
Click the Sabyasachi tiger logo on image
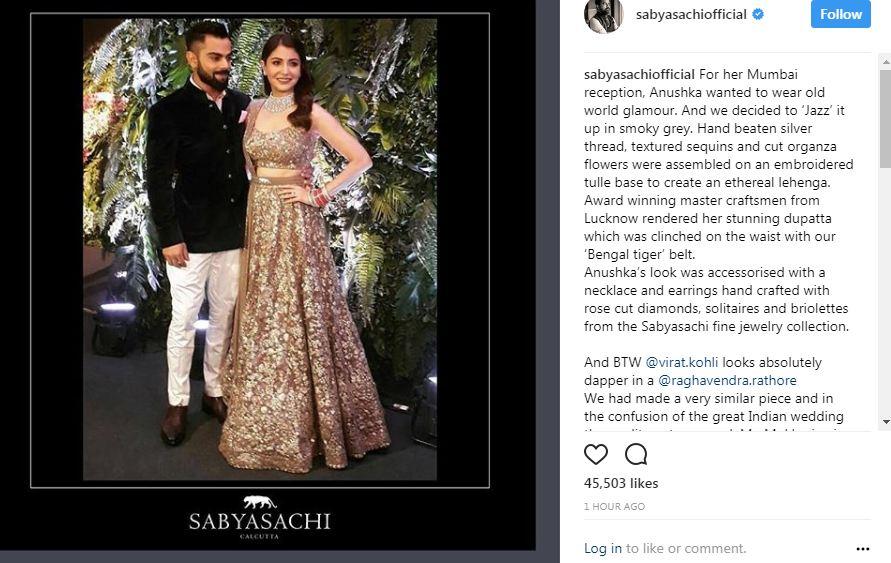260,502
